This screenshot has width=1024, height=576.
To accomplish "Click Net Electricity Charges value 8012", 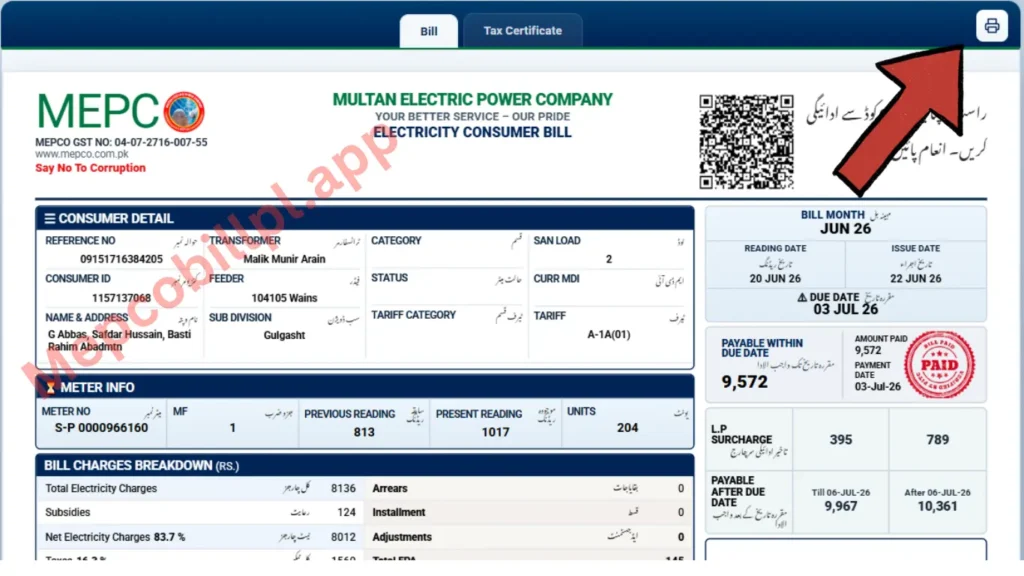I will coord(343,537).
